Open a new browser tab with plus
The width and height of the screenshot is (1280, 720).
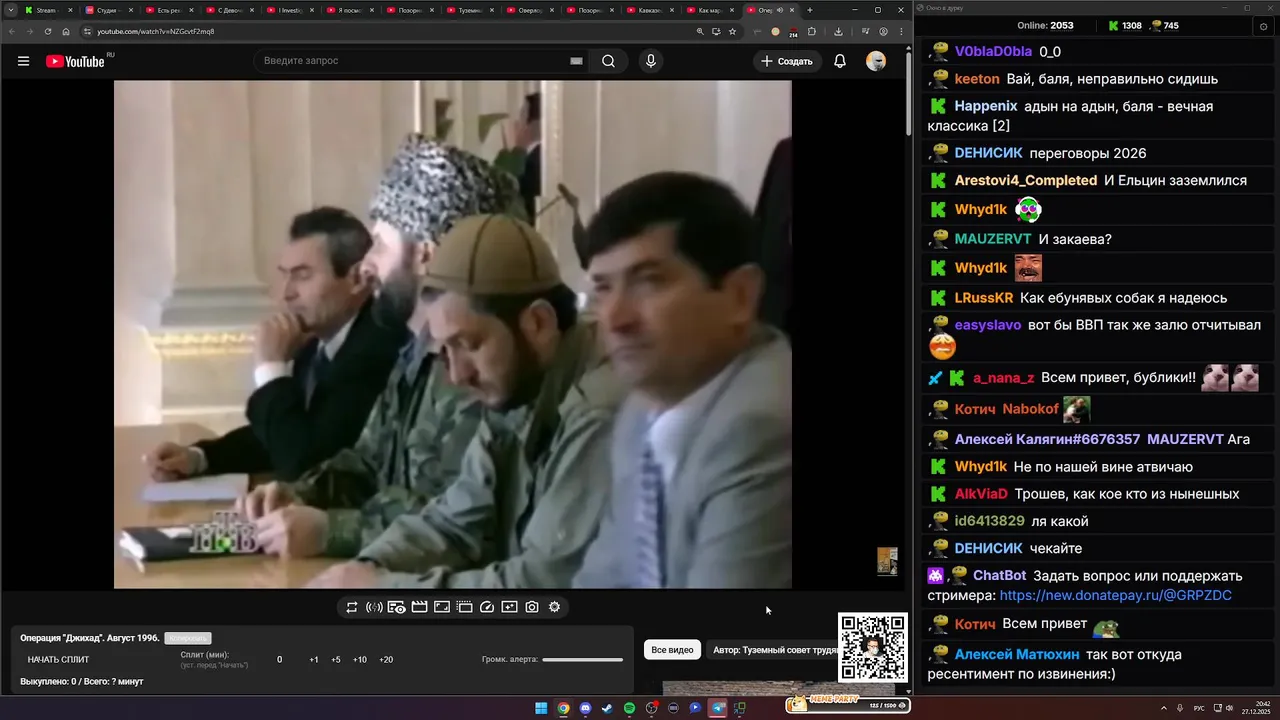pyautogui.click(x=810, y=10)
